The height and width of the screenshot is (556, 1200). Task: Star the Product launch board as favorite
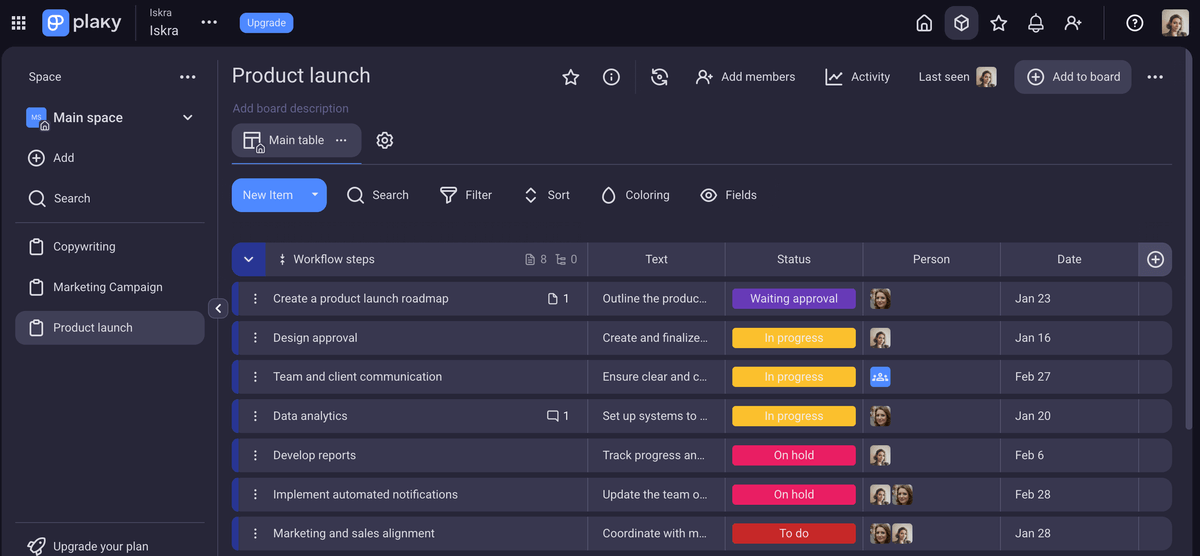570,77
